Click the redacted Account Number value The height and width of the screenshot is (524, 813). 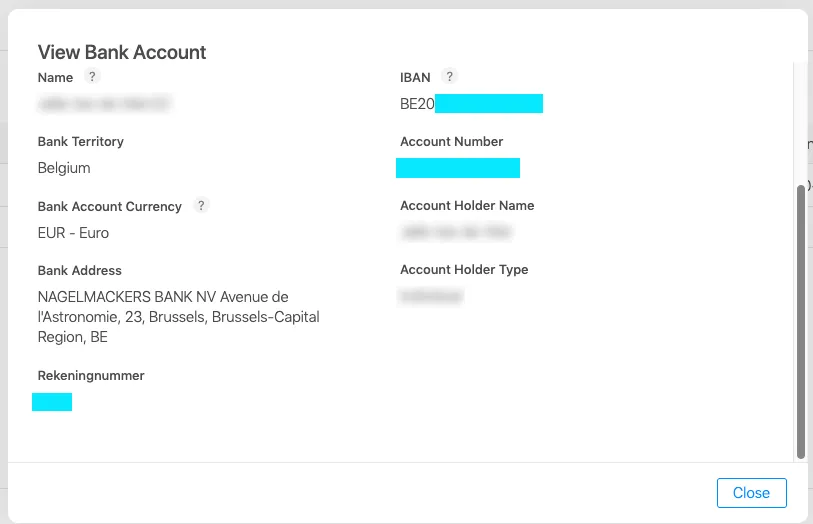[458, 168]
